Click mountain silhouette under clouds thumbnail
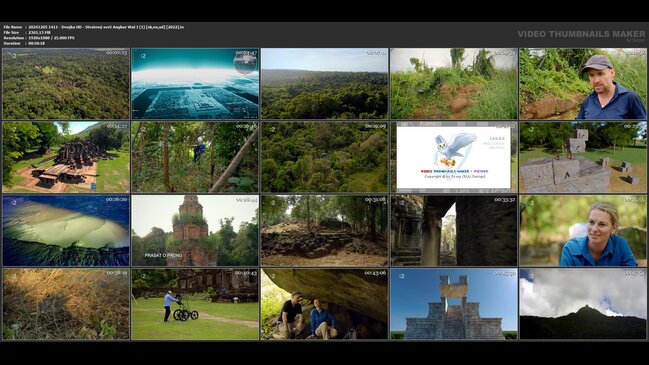649x365 pixels. click(583, 304)
